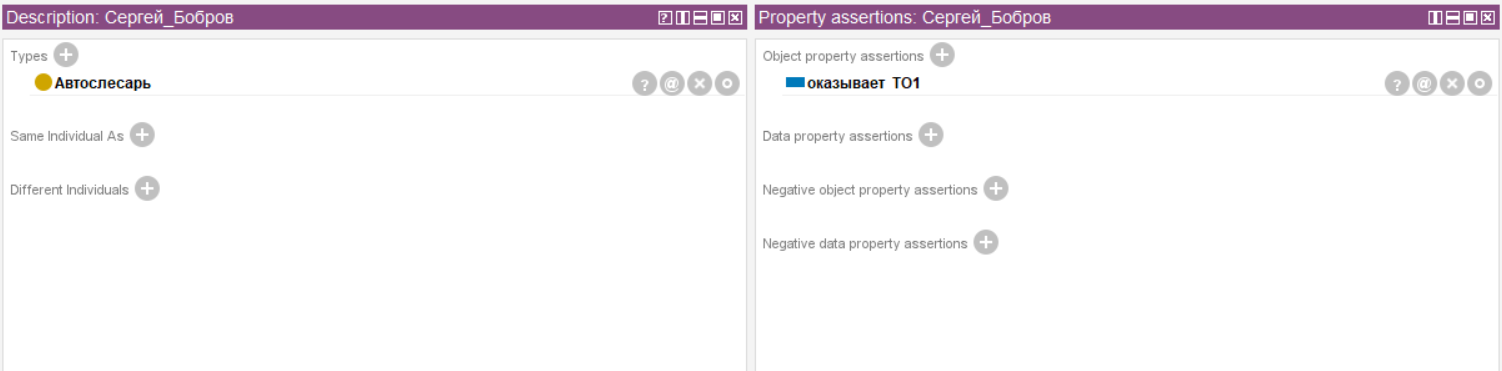Remove the Автослесарь type
Screen dimensions: 1502x371
coord(699,84)
